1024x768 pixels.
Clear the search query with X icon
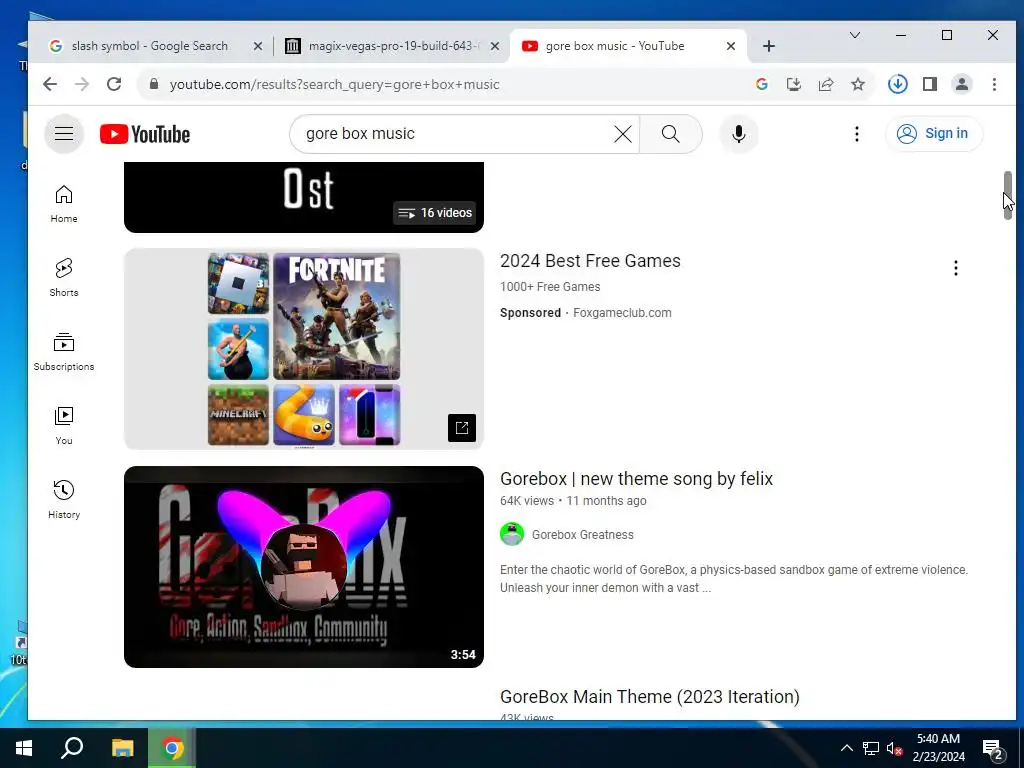coord(623,134)
